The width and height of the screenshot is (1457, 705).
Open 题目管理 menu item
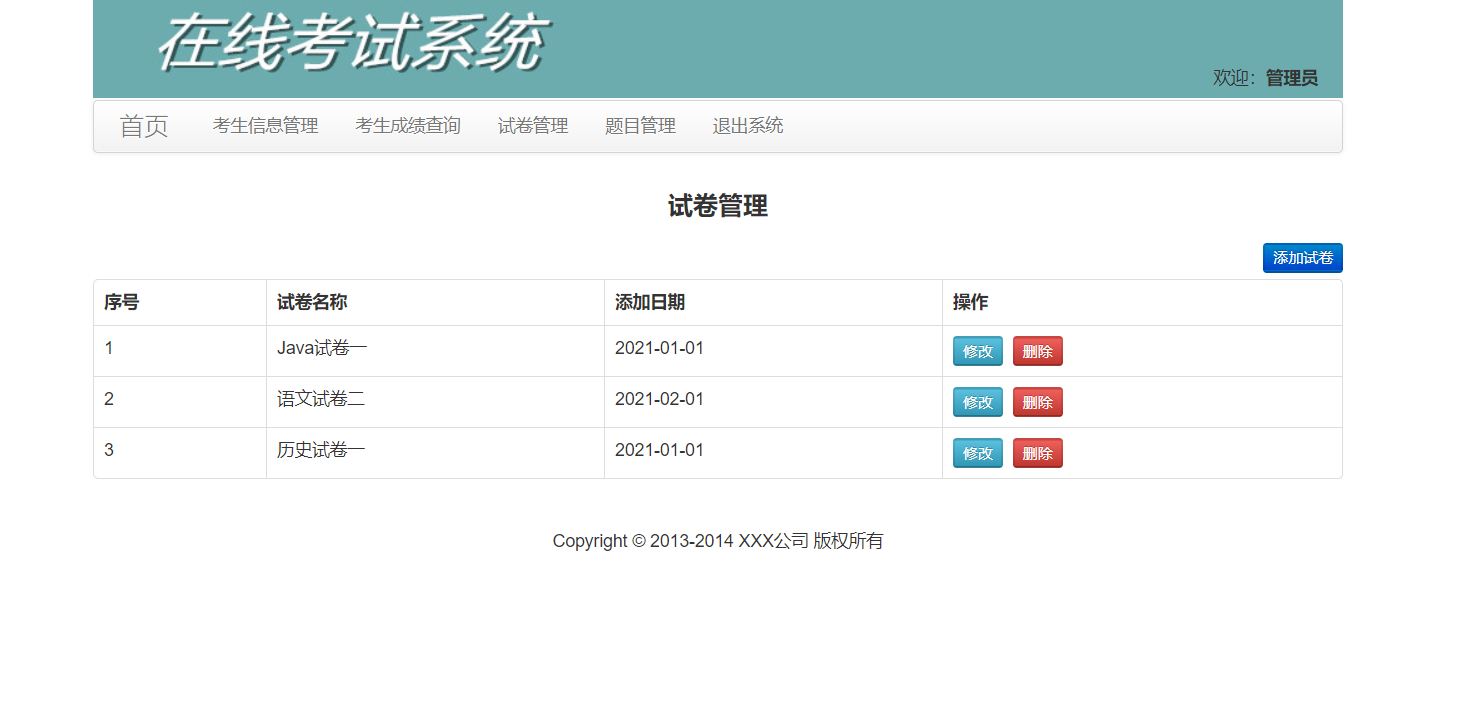coord(640,126)
